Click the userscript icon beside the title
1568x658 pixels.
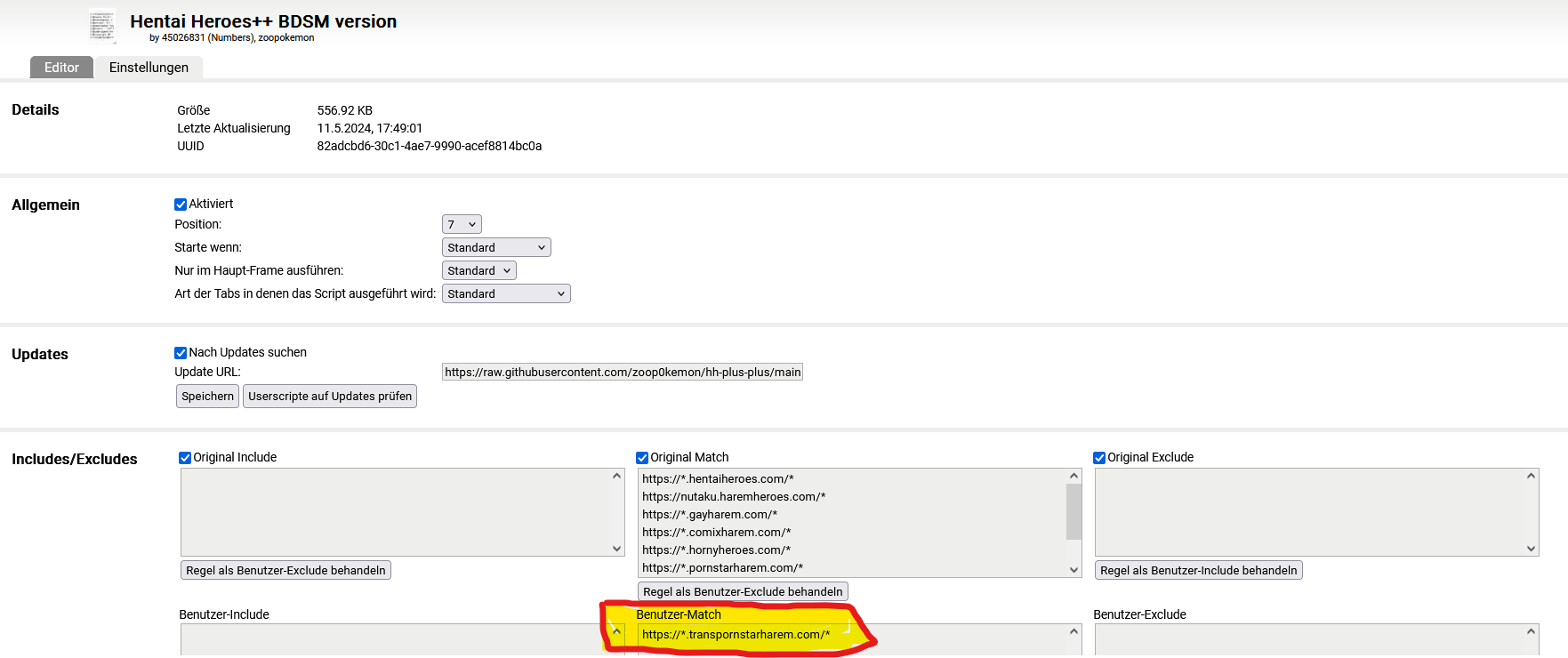pos(102,26)
